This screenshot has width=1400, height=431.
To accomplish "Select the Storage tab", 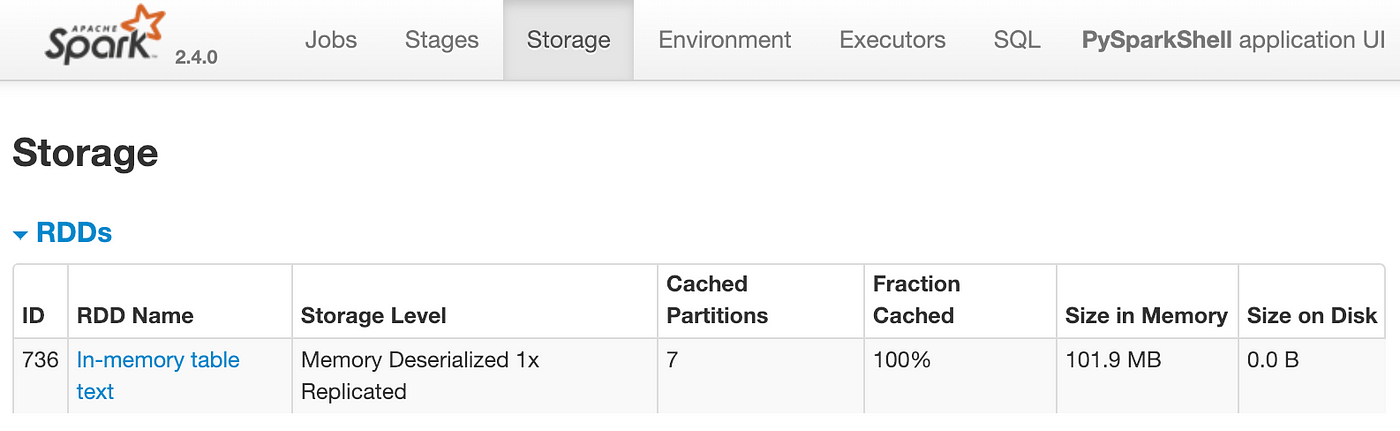I will [x=568, y=40].
